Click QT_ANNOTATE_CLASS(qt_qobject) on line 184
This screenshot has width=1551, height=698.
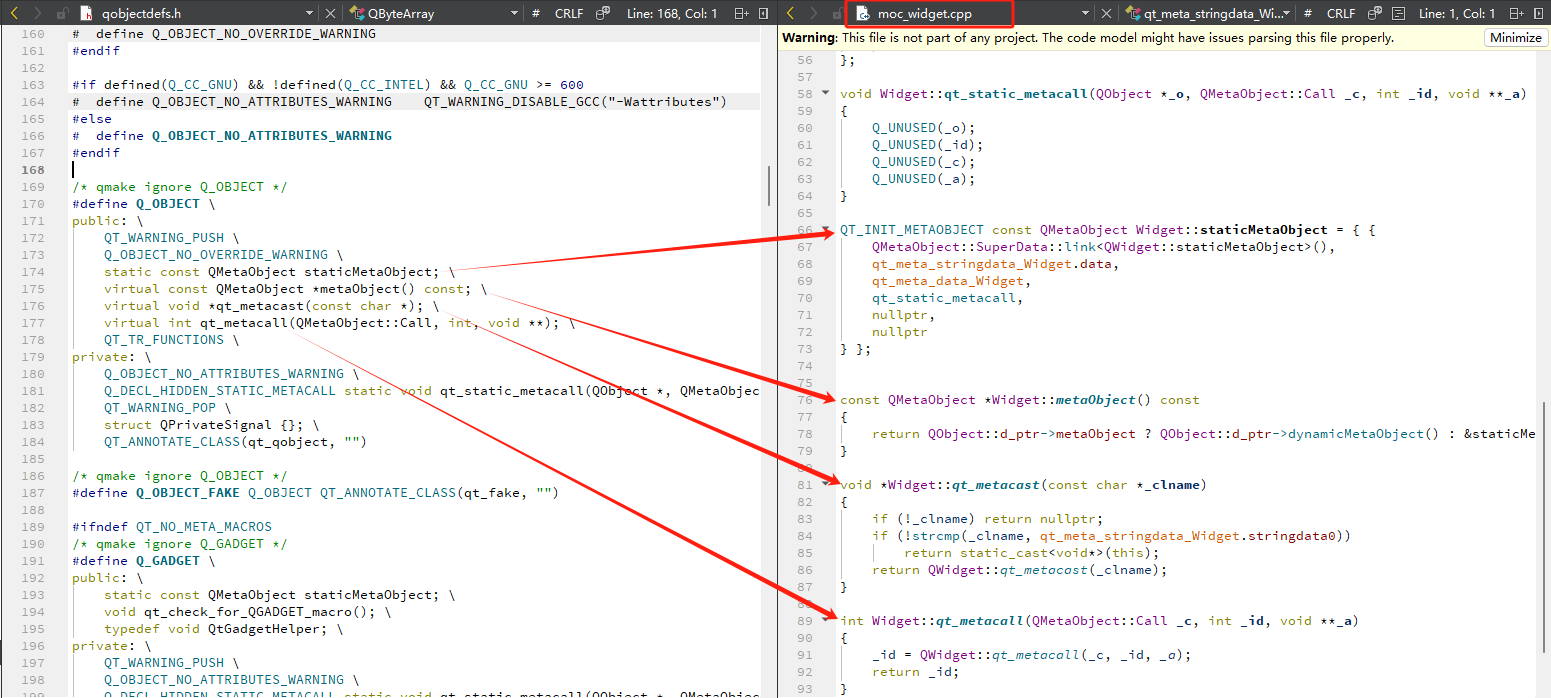click(235, 441)
